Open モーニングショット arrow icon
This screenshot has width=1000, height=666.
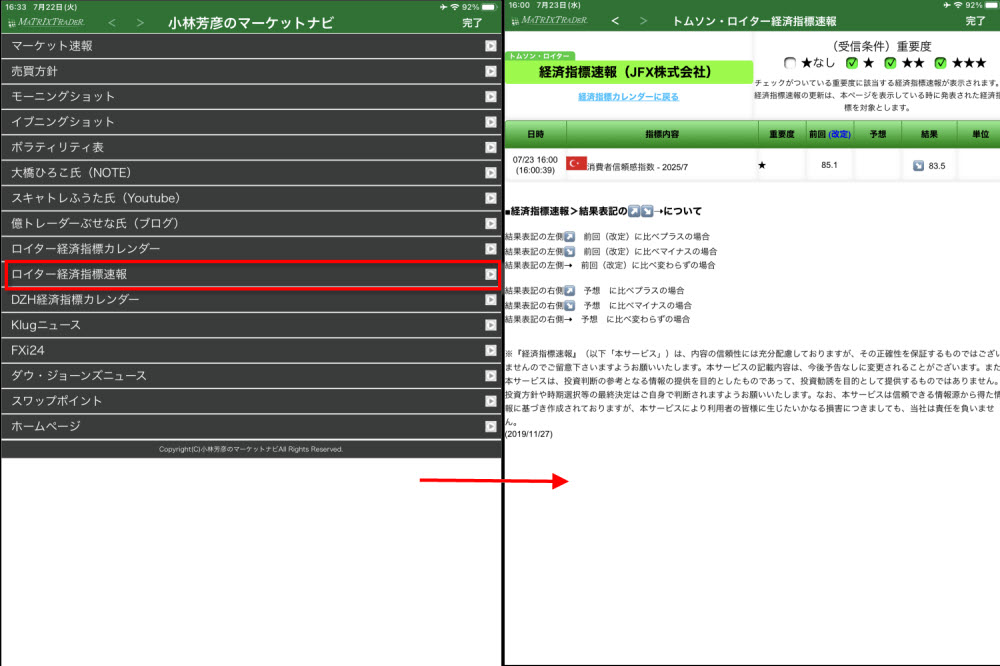pyautogui.click(x=490, y=96)
